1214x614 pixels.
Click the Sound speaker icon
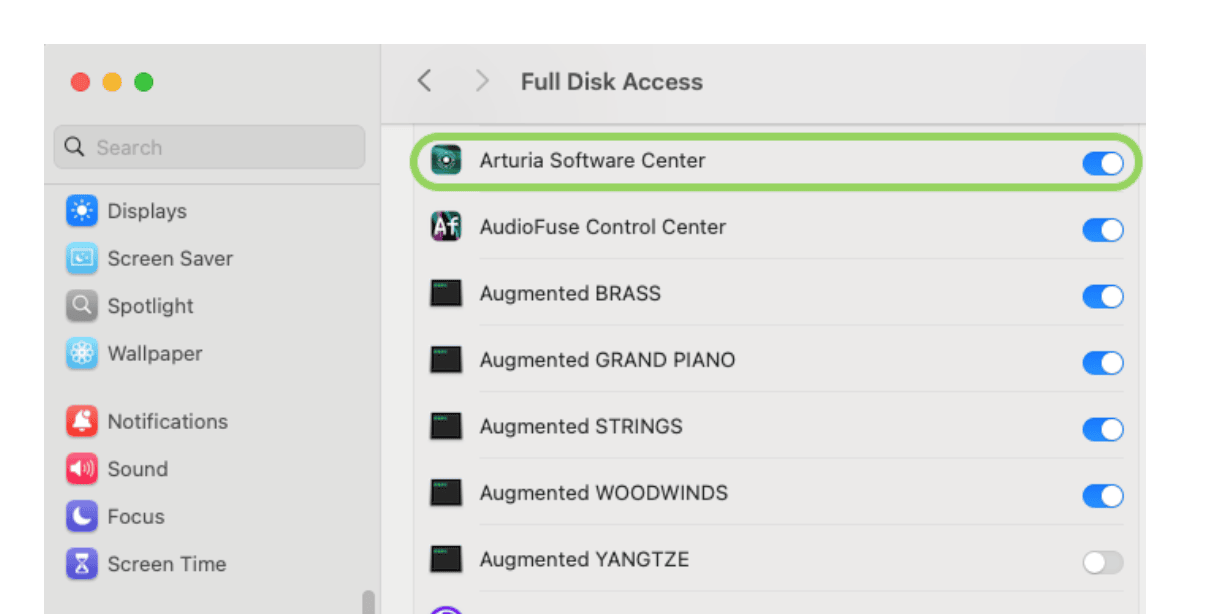click(x=82, y=469)
